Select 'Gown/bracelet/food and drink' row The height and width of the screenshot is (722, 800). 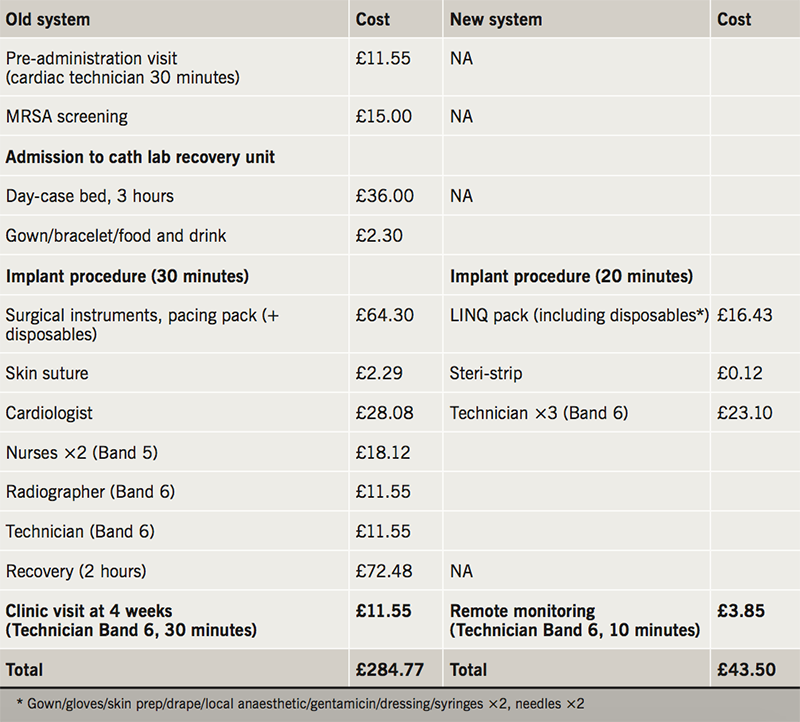point(116,236)
